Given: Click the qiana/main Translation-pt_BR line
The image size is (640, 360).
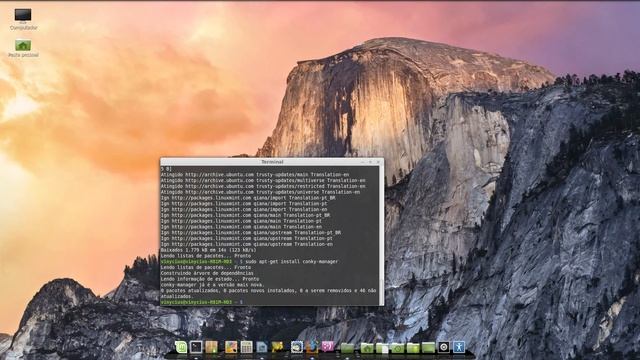Looking at the screenshot, I should (x=245, y=215).
